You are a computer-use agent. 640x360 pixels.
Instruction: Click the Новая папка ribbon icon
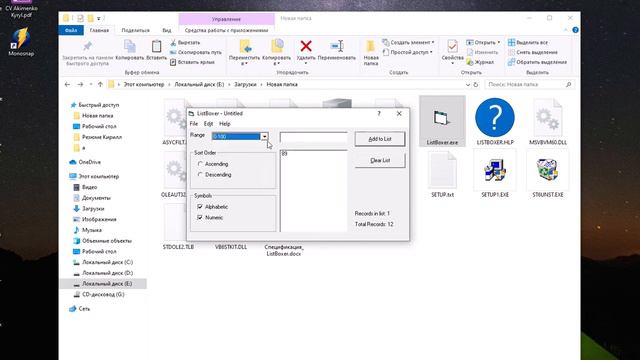coord(371,47)
